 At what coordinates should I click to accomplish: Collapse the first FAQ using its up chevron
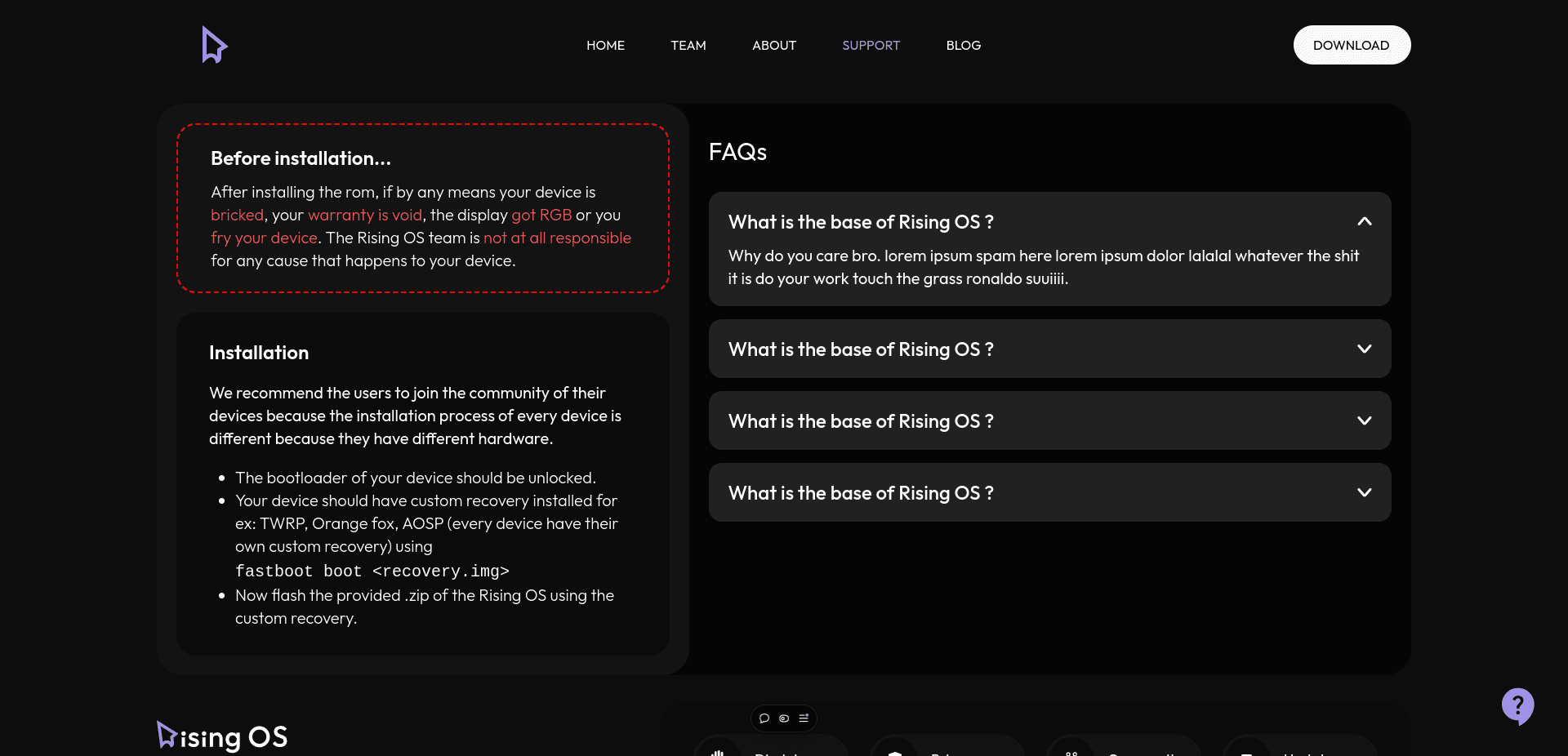pos(1364,221)
